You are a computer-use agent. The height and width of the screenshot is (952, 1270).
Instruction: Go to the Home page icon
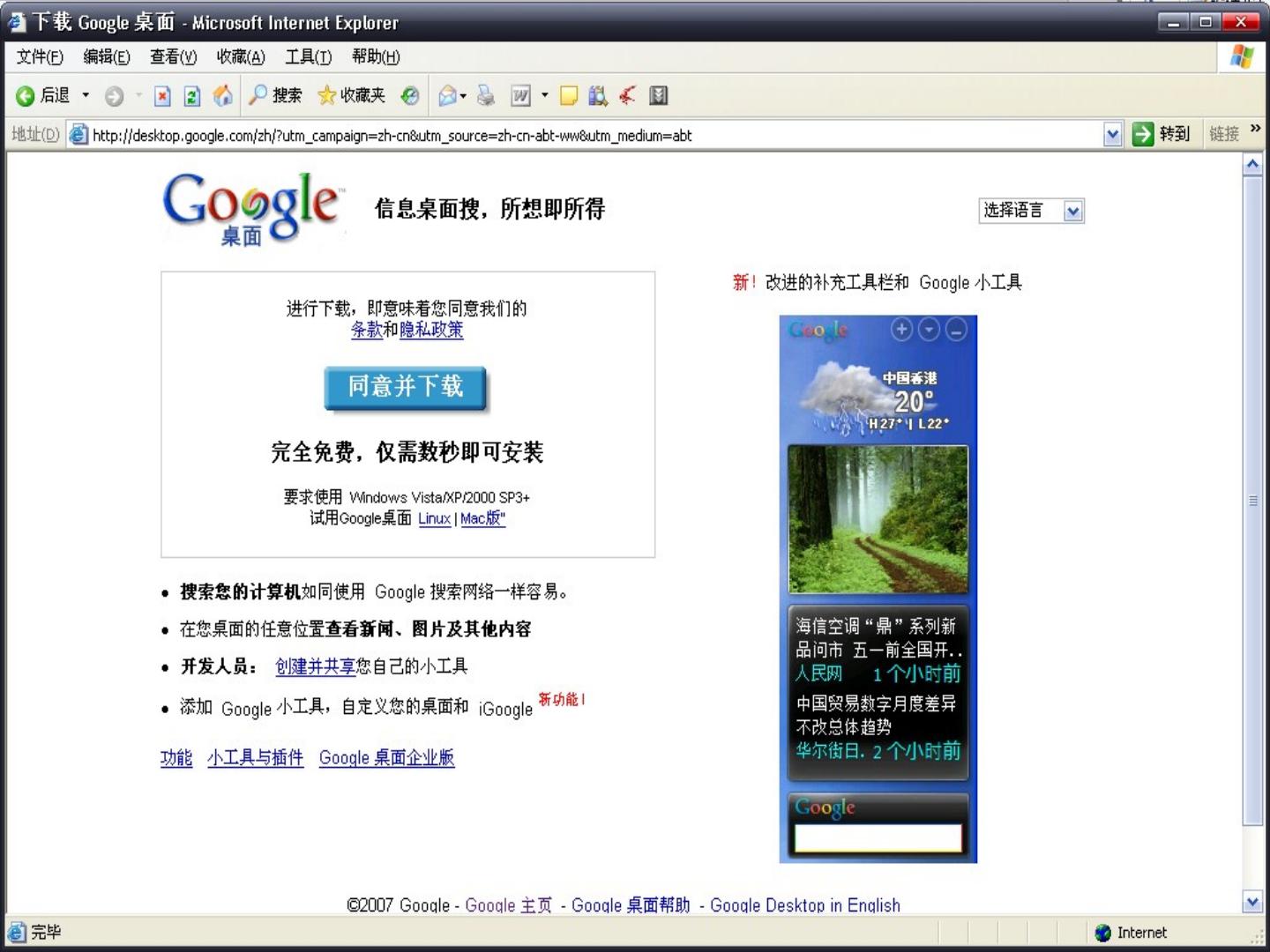[223, 95]
